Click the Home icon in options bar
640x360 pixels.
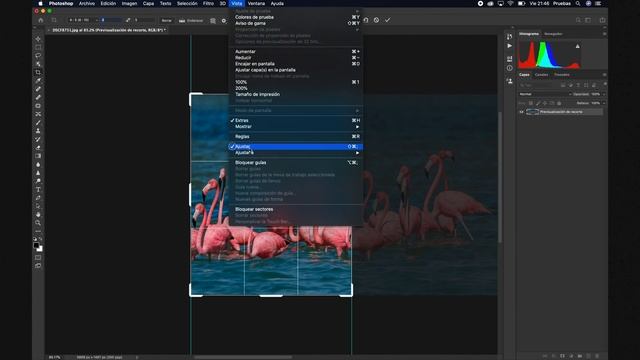pos(40,20)
